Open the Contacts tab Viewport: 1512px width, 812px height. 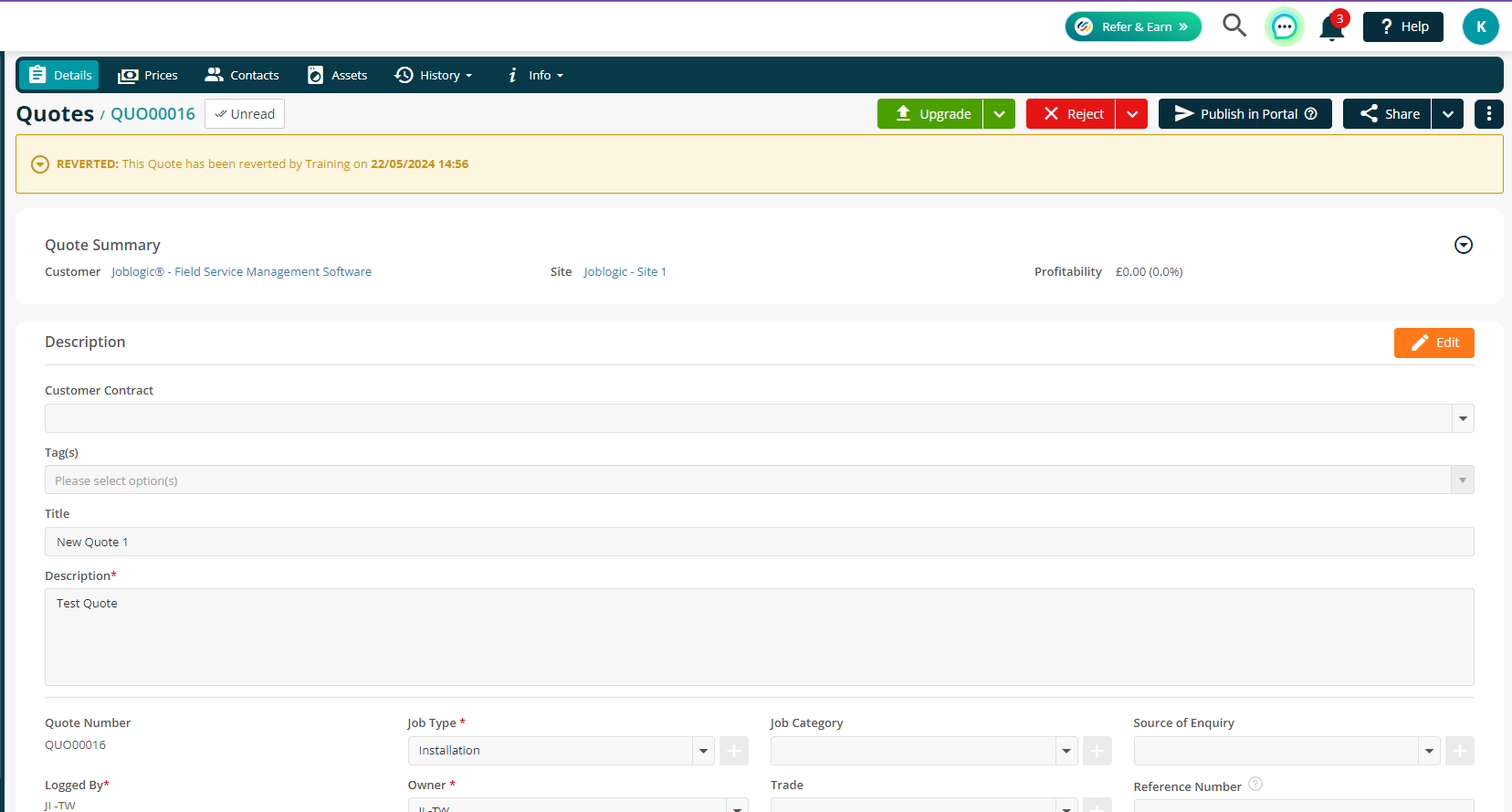pyautogui.click(x=242, y=75)
